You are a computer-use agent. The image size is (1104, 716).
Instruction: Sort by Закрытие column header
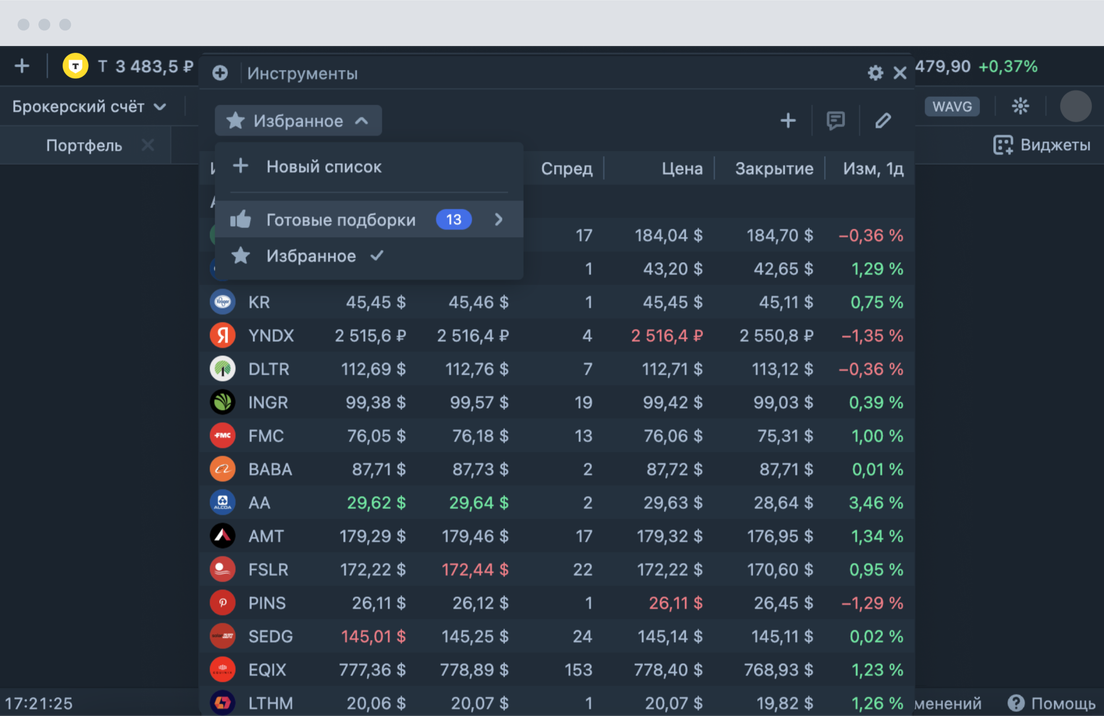tap(774, 169)
